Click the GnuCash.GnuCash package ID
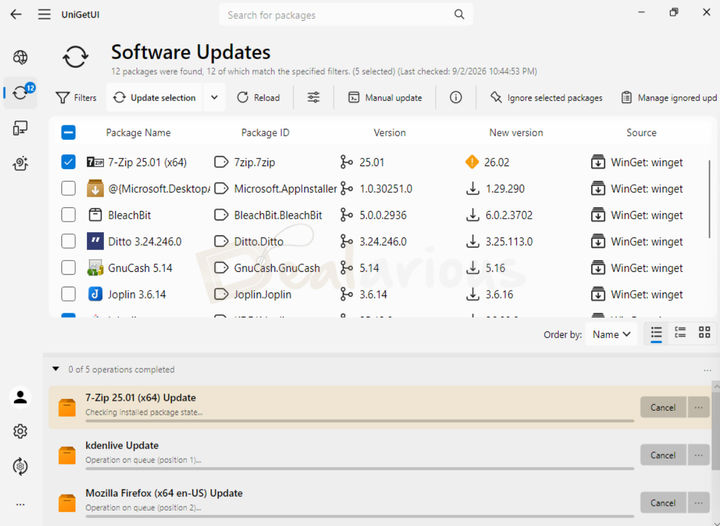The image size is (720, 526). (277, 268)
